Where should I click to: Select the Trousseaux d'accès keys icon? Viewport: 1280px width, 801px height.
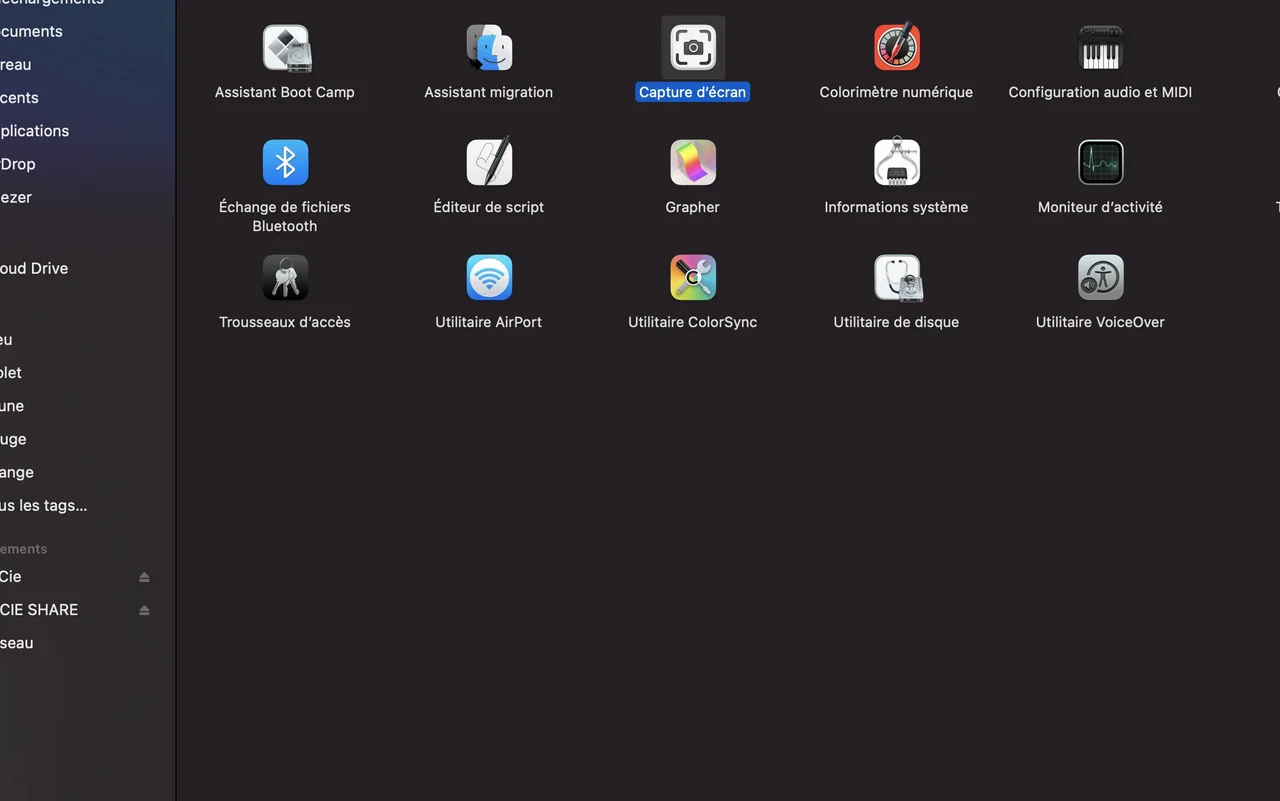pyautogui.click(x=285, y=277)
